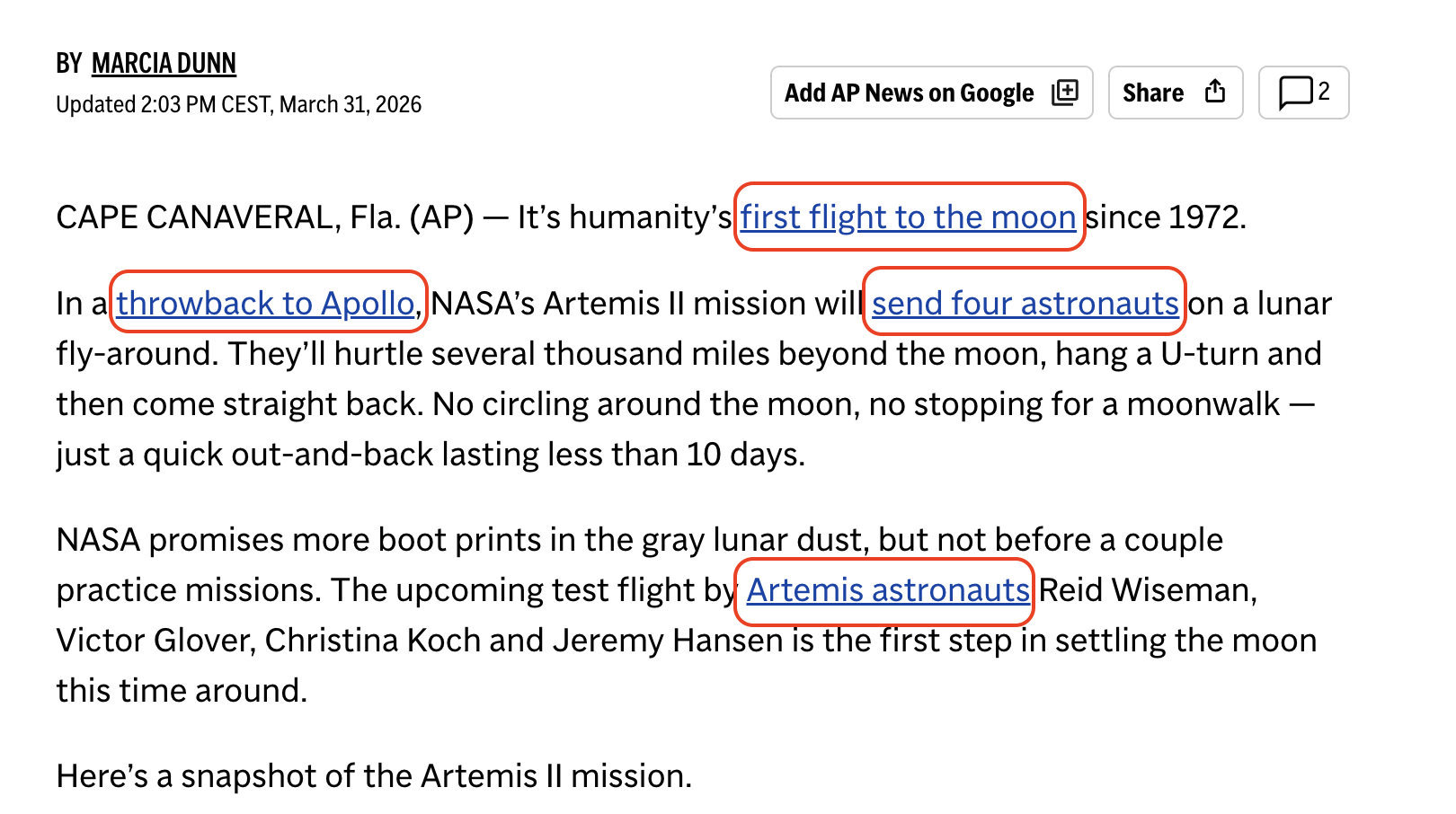Click the Updated March 31, 2026 timestamp
The width and height of the screenshot is (1456, 814).
point(238,105)
